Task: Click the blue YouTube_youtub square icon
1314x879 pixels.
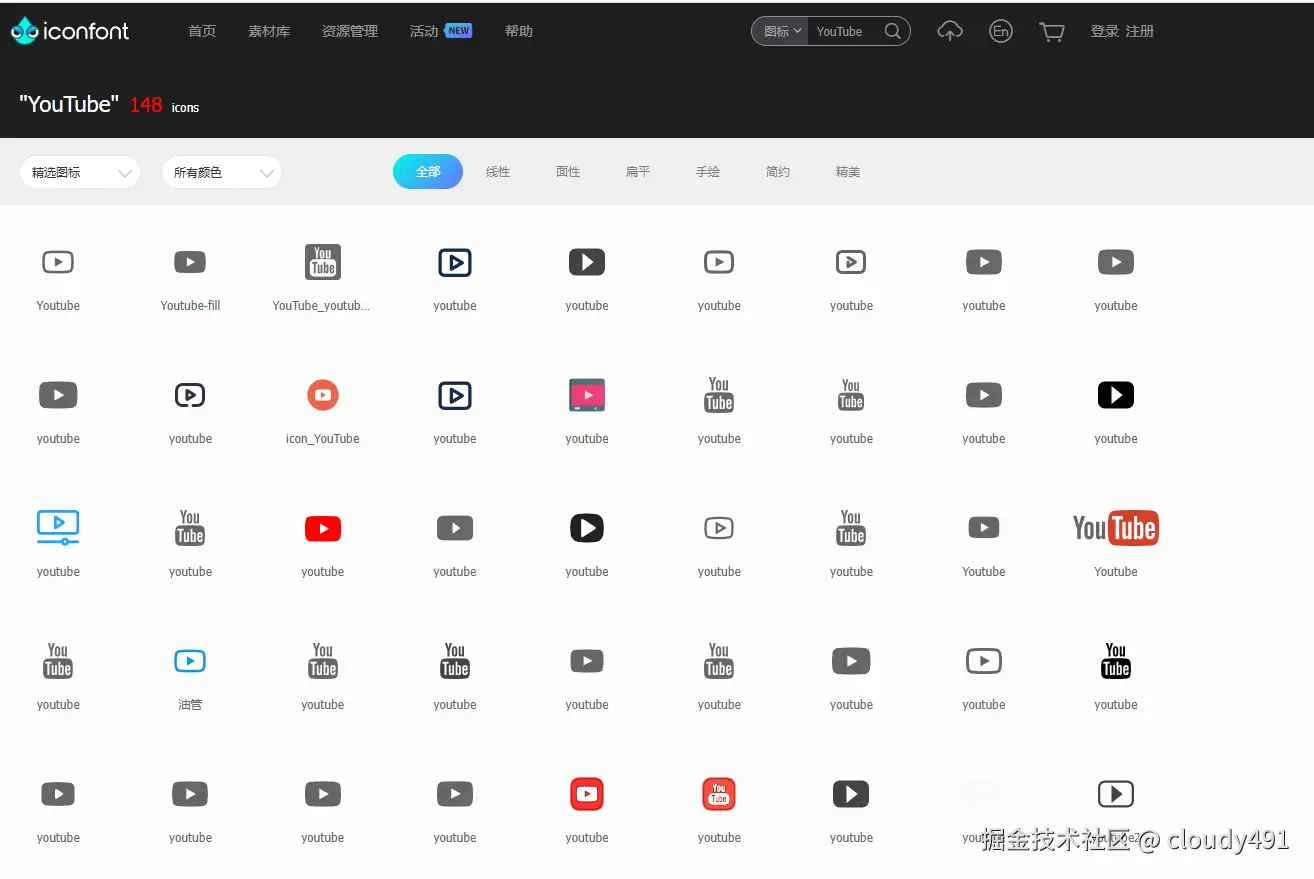Action: [x=322, y=262]
